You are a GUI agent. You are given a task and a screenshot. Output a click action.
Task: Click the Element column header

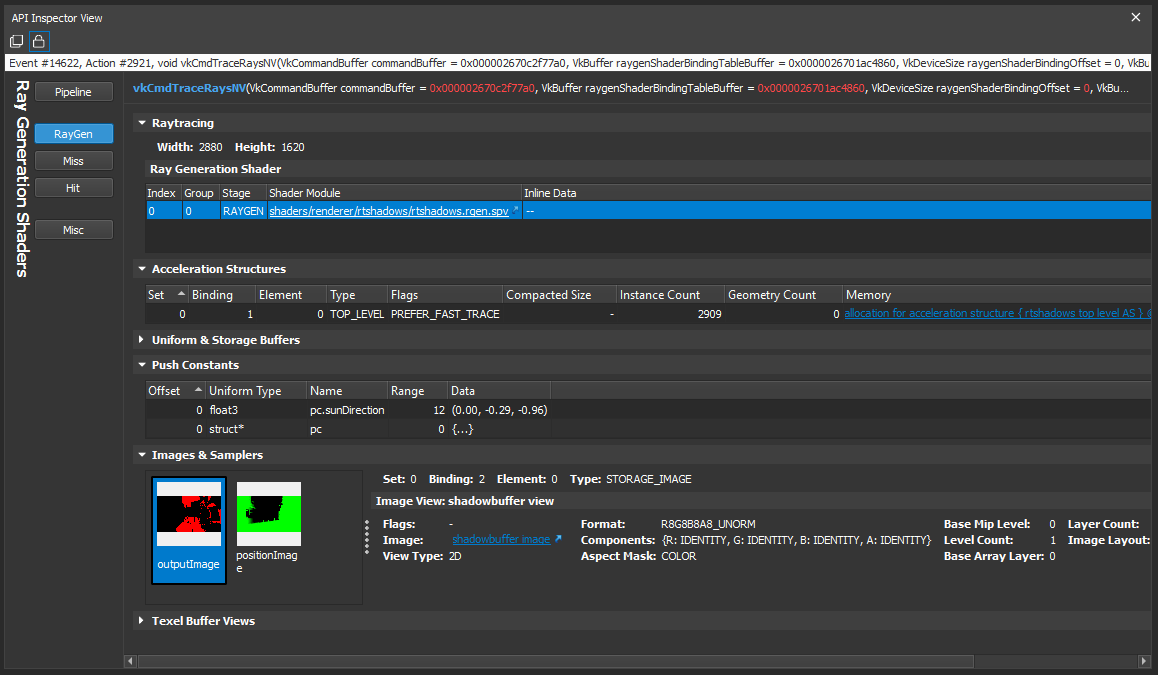click(291, 295)
